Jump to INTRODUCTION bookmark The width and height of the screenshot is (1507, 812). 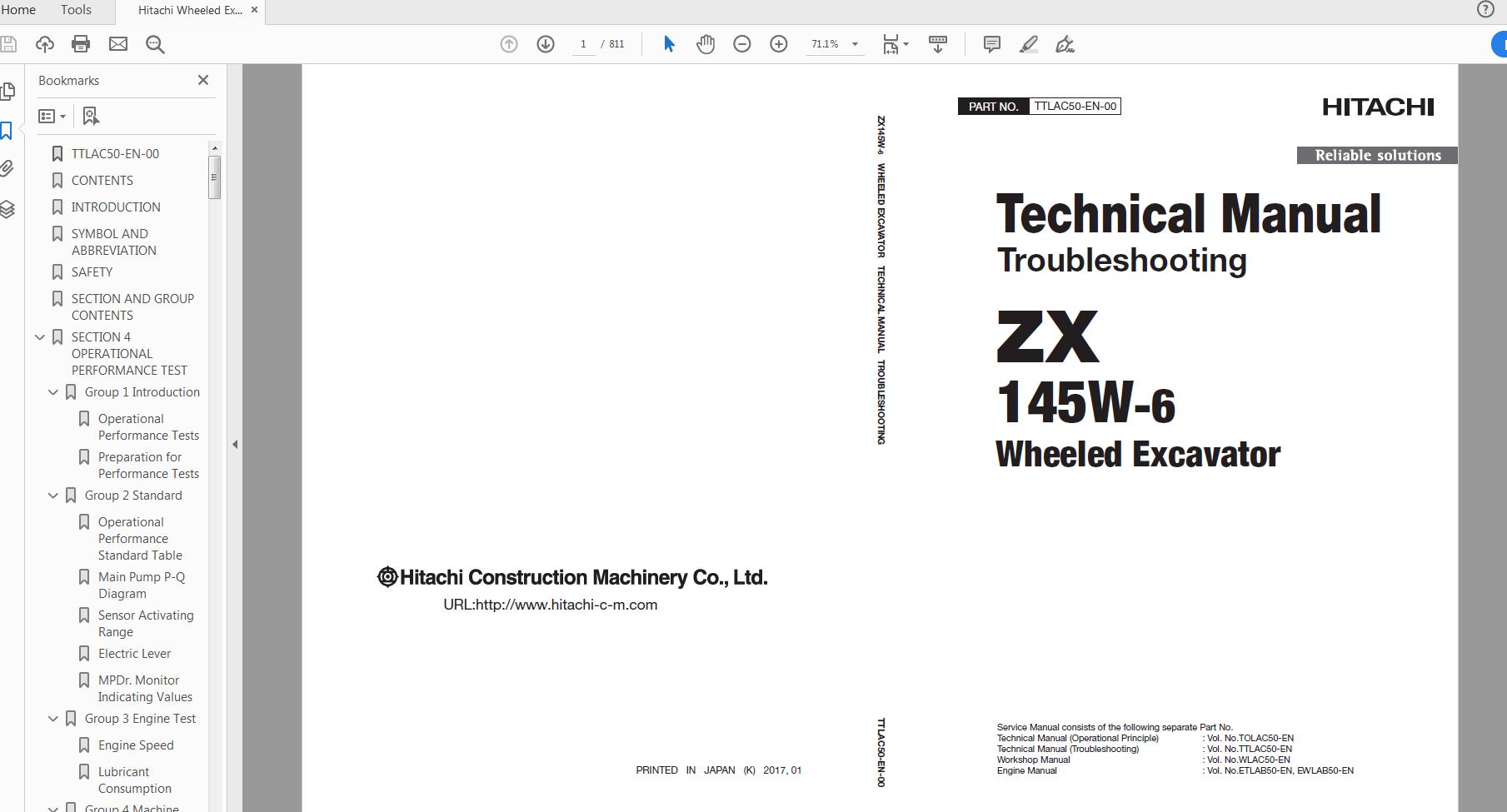point(116,207)
